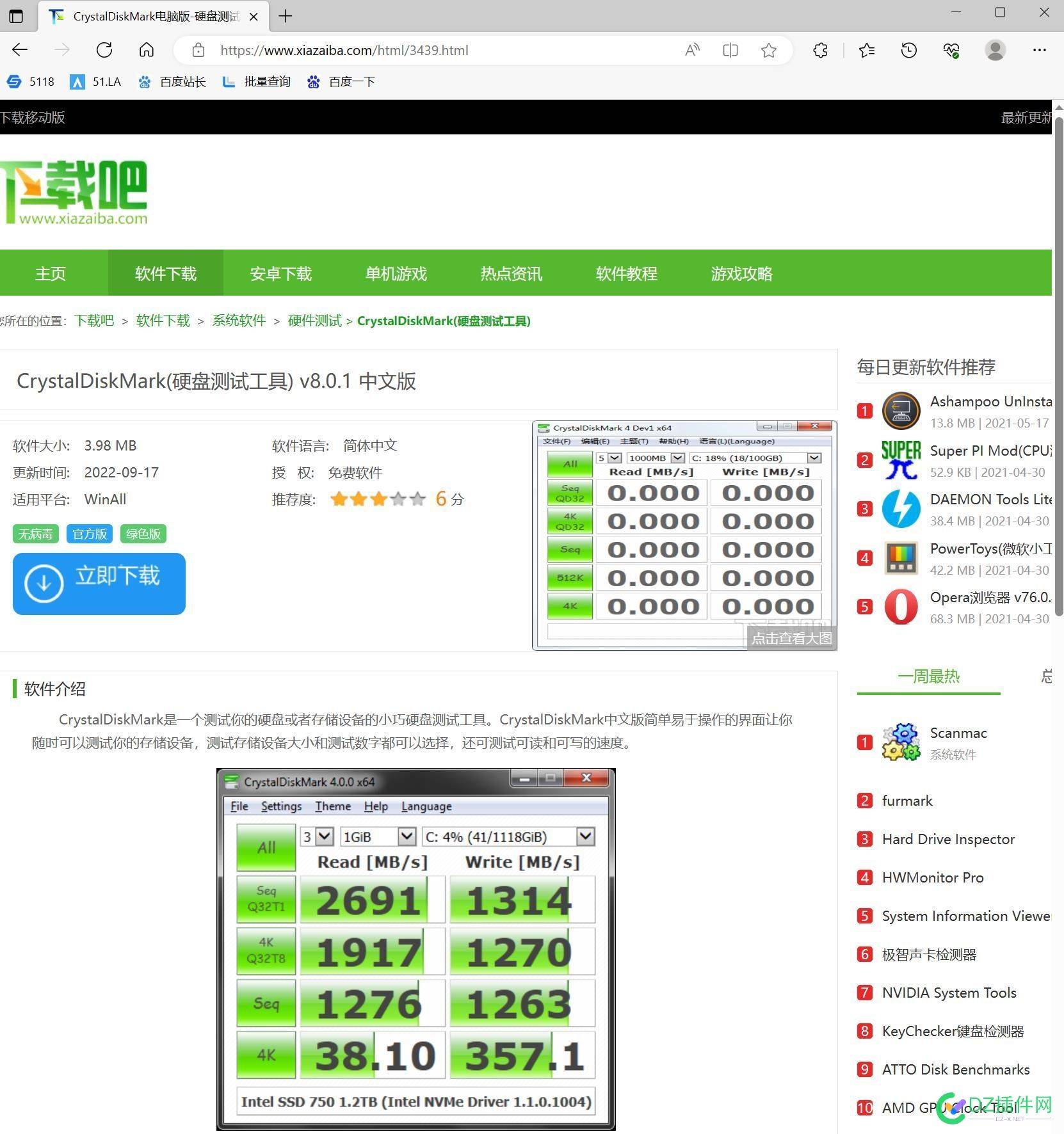Click 系统软件 breadcrumb link

click(x=239, y=321)
